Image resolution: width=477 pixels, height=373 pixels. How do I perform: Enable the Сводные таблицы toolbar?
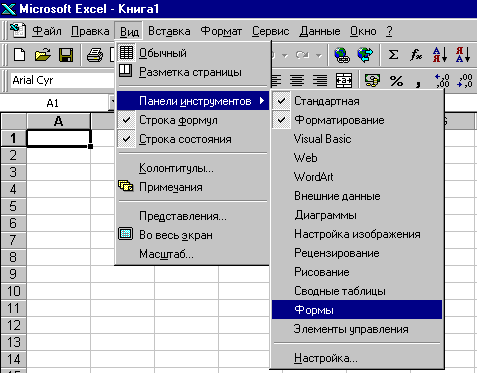[x=357, y=291]
